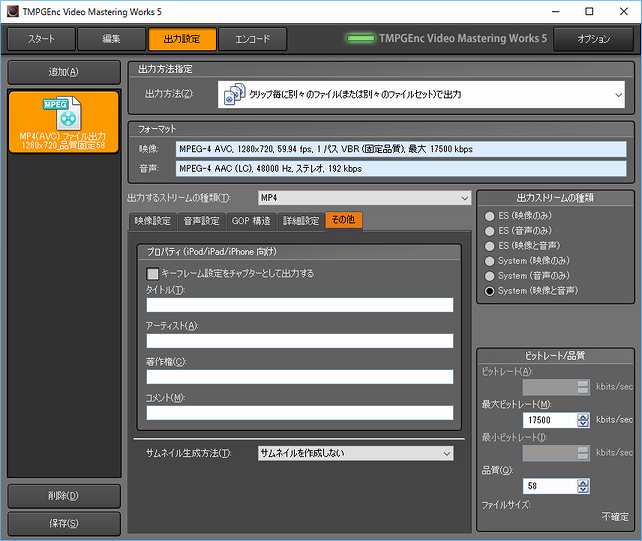
Task: Open the 詳細設定 tab
Action: pos(301,221)
